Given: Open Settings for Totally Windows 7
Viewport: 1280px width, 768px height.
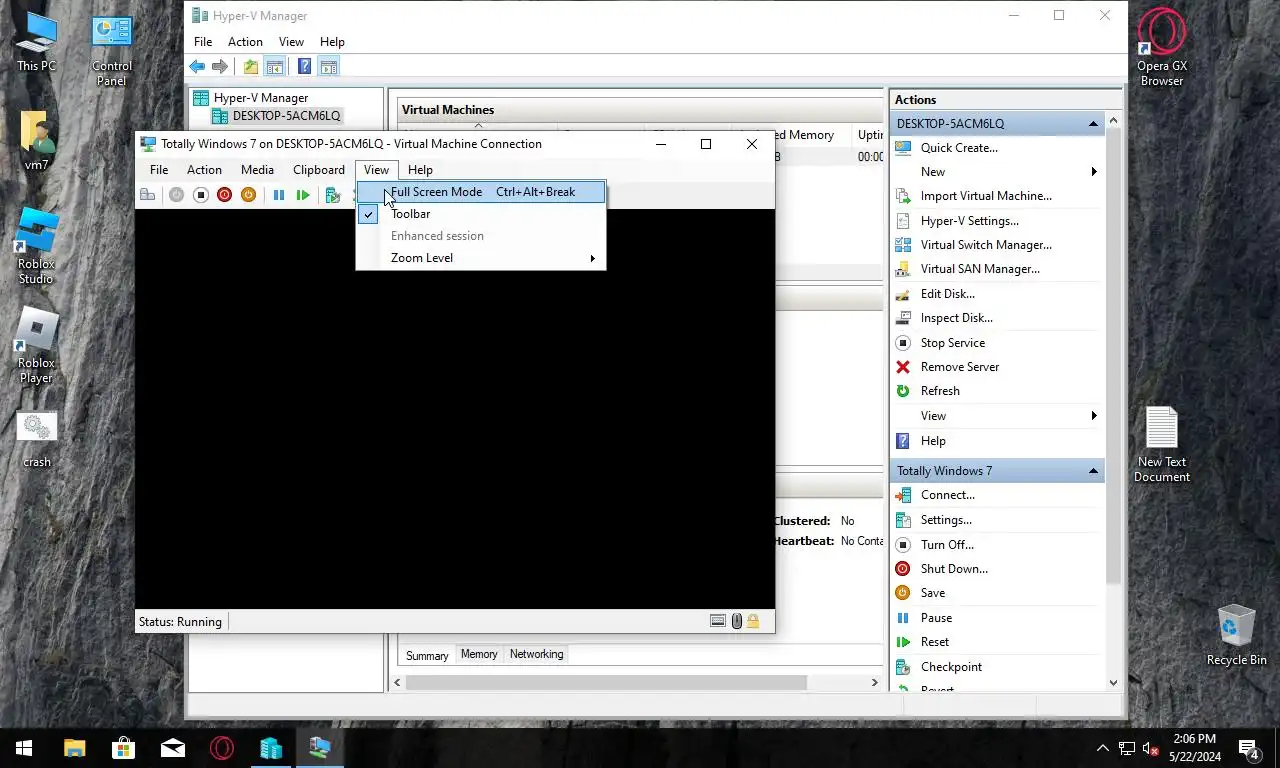Looking at the screenshot, I should [946, 520].
